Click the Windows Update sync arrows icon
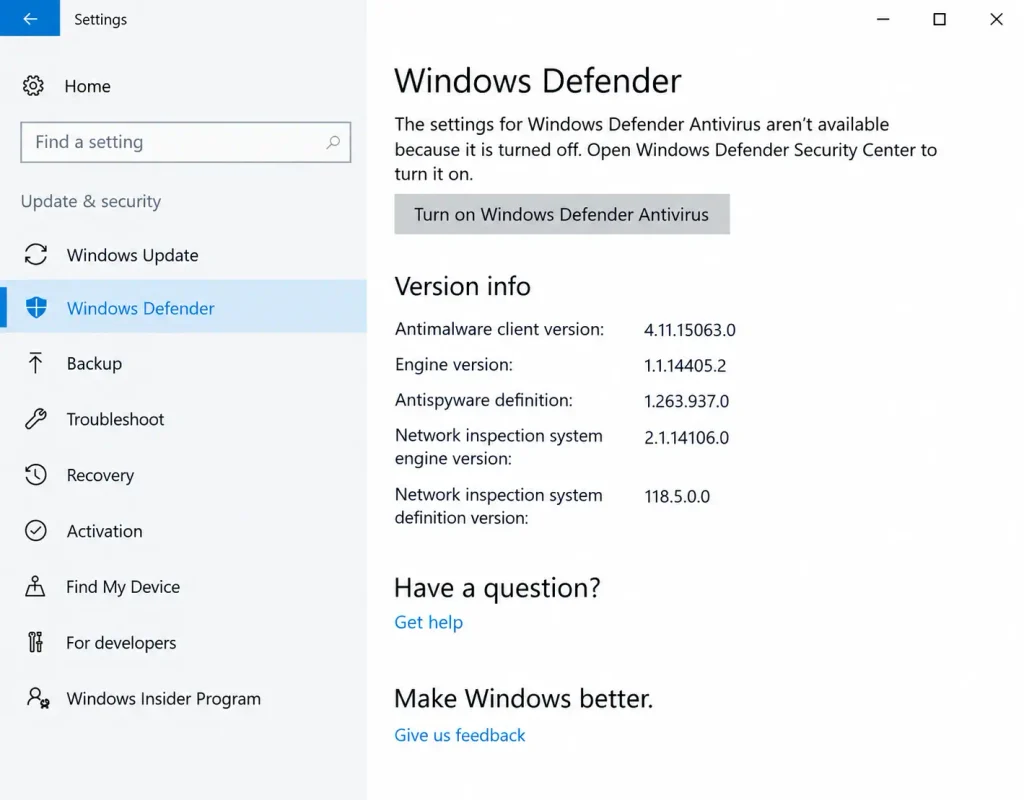The height and width of the screenshot is (800, 1024). click(x=36, y=255)
